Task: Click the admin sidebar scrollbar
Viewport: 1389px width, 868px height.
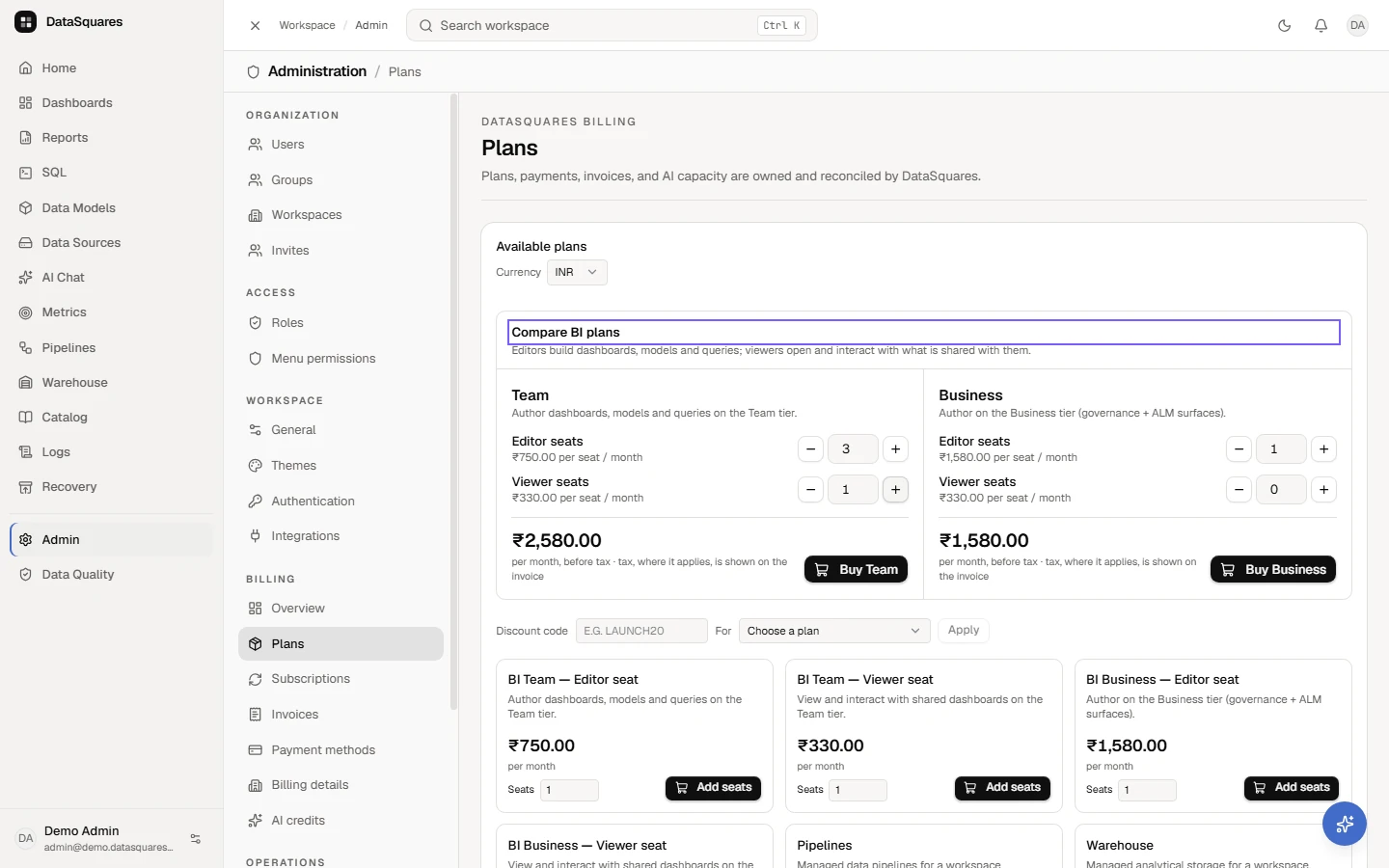Action: click(453, 401)
